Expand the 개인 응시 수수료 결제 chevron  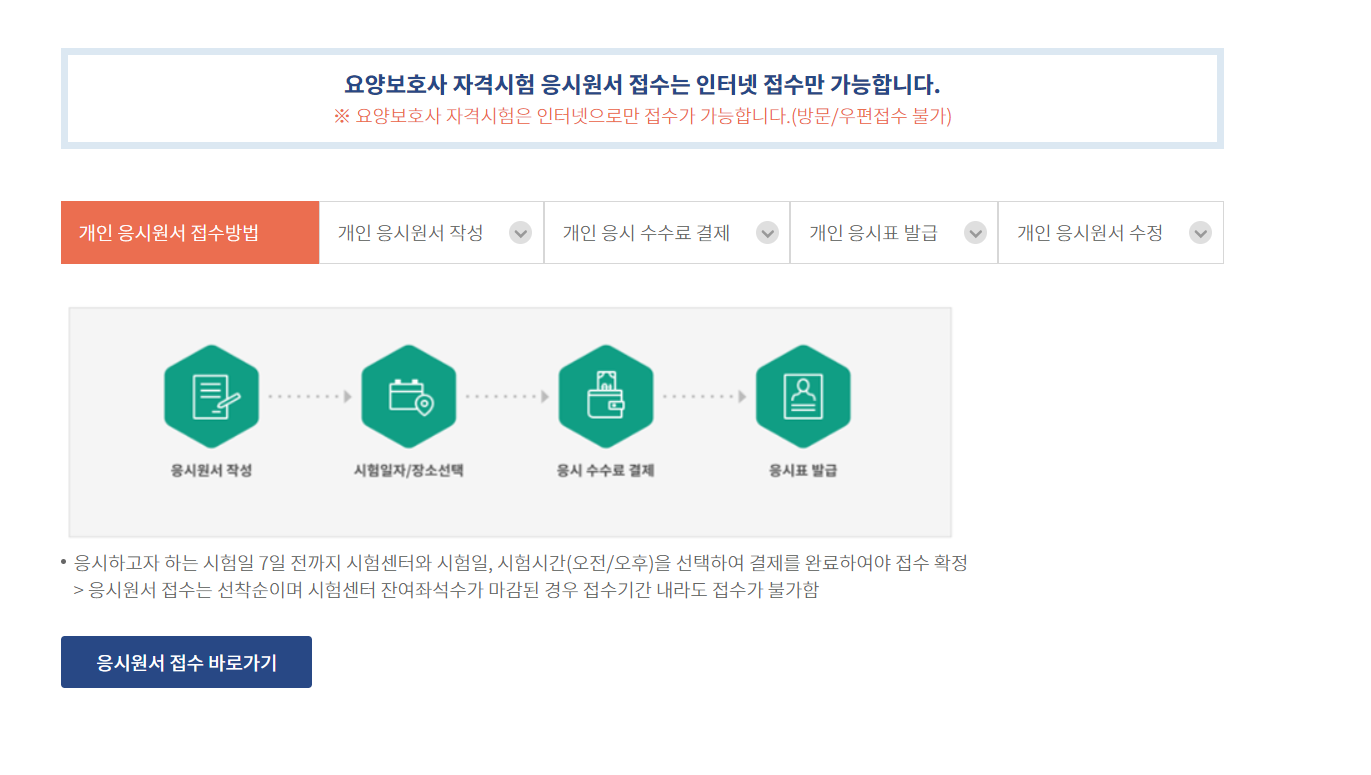pyautogui.click(x=767, y=232)
